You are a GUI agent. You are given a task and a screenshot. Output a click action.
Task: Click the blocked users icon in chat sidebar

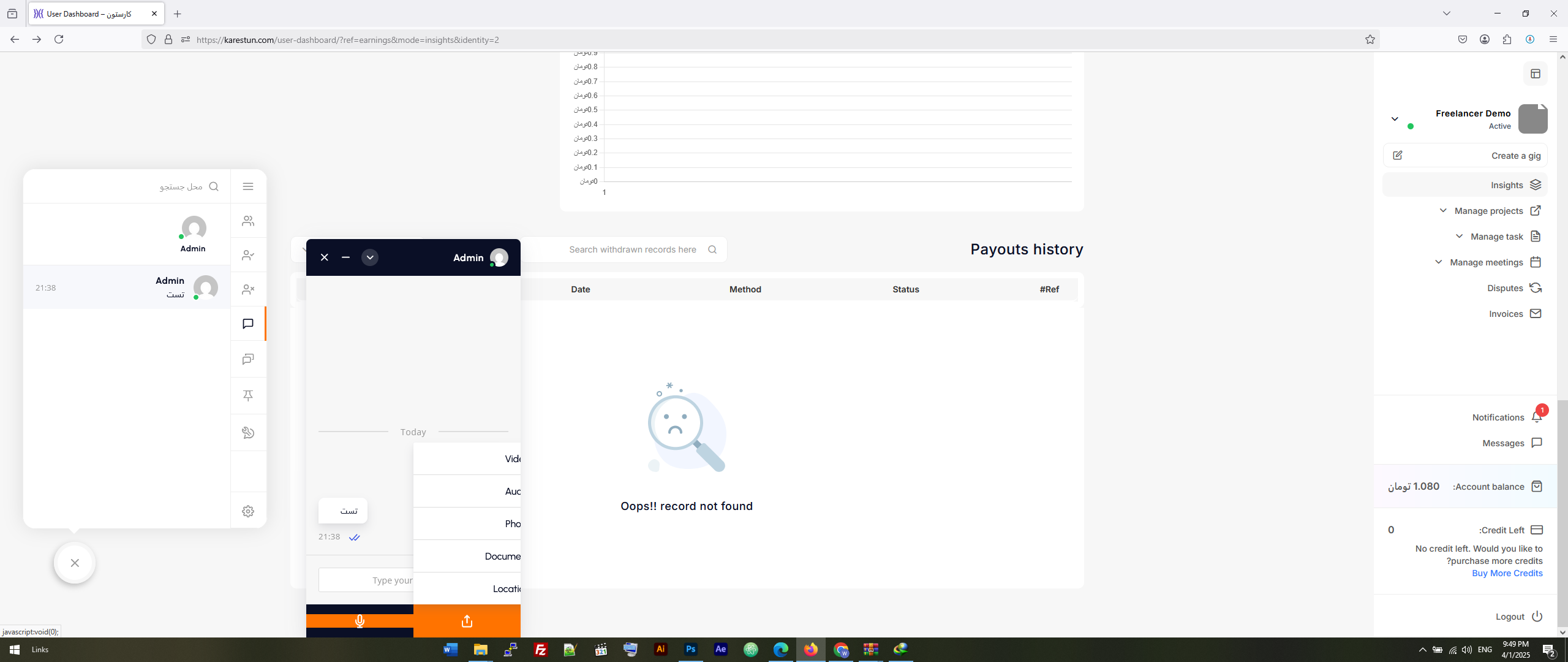(248, 289)
